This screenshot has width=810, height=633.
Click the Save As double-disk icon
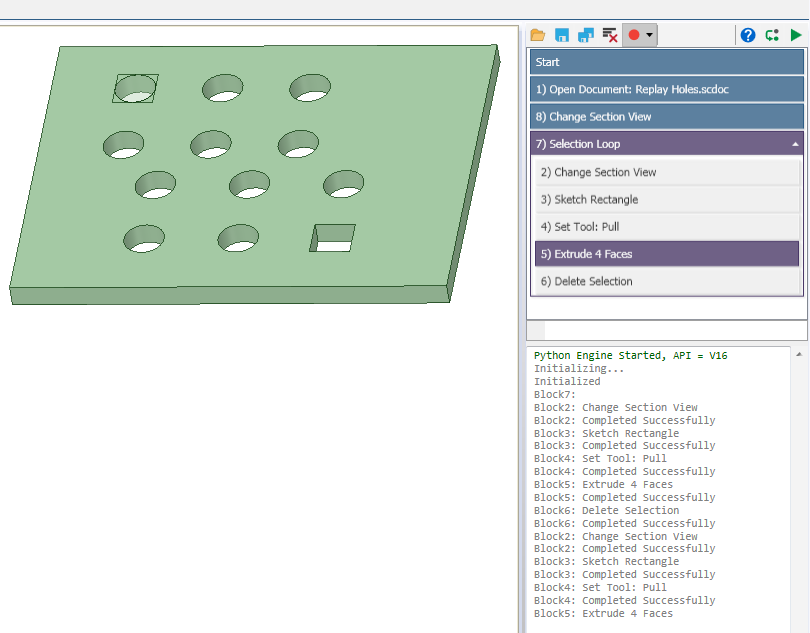(x=585, y=35)
